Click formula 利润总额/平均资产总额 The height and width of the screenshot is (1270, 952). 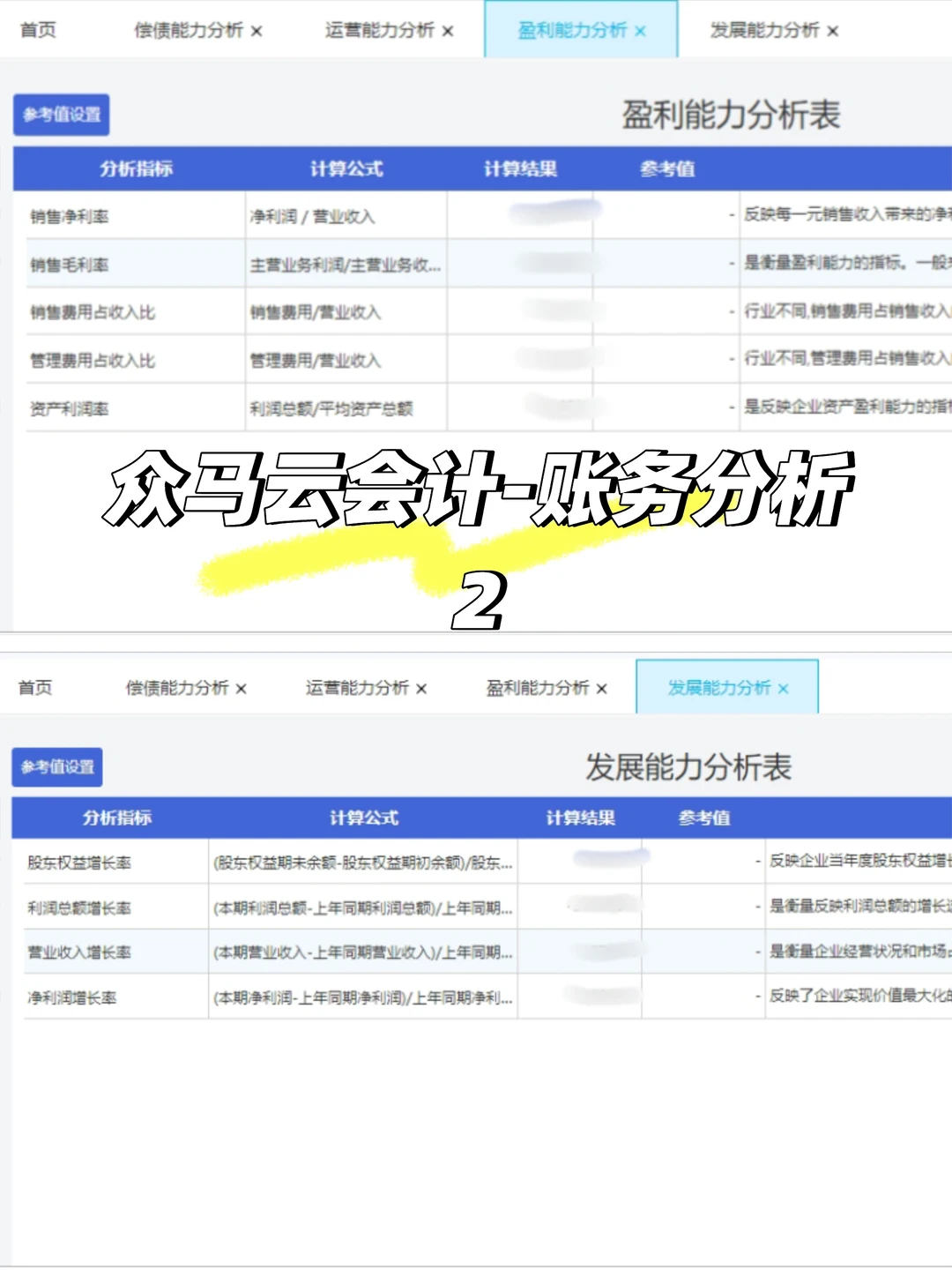(331, 408)
